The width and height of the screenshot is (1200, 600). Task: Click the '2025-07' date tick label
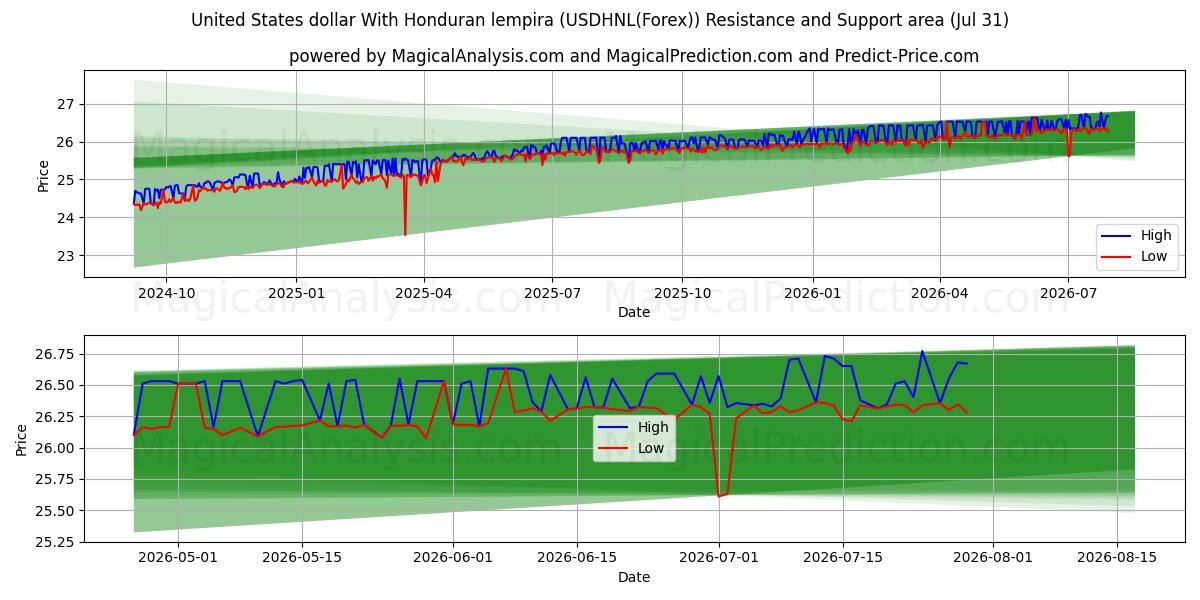pyautogui.click(x=553, y=294)
